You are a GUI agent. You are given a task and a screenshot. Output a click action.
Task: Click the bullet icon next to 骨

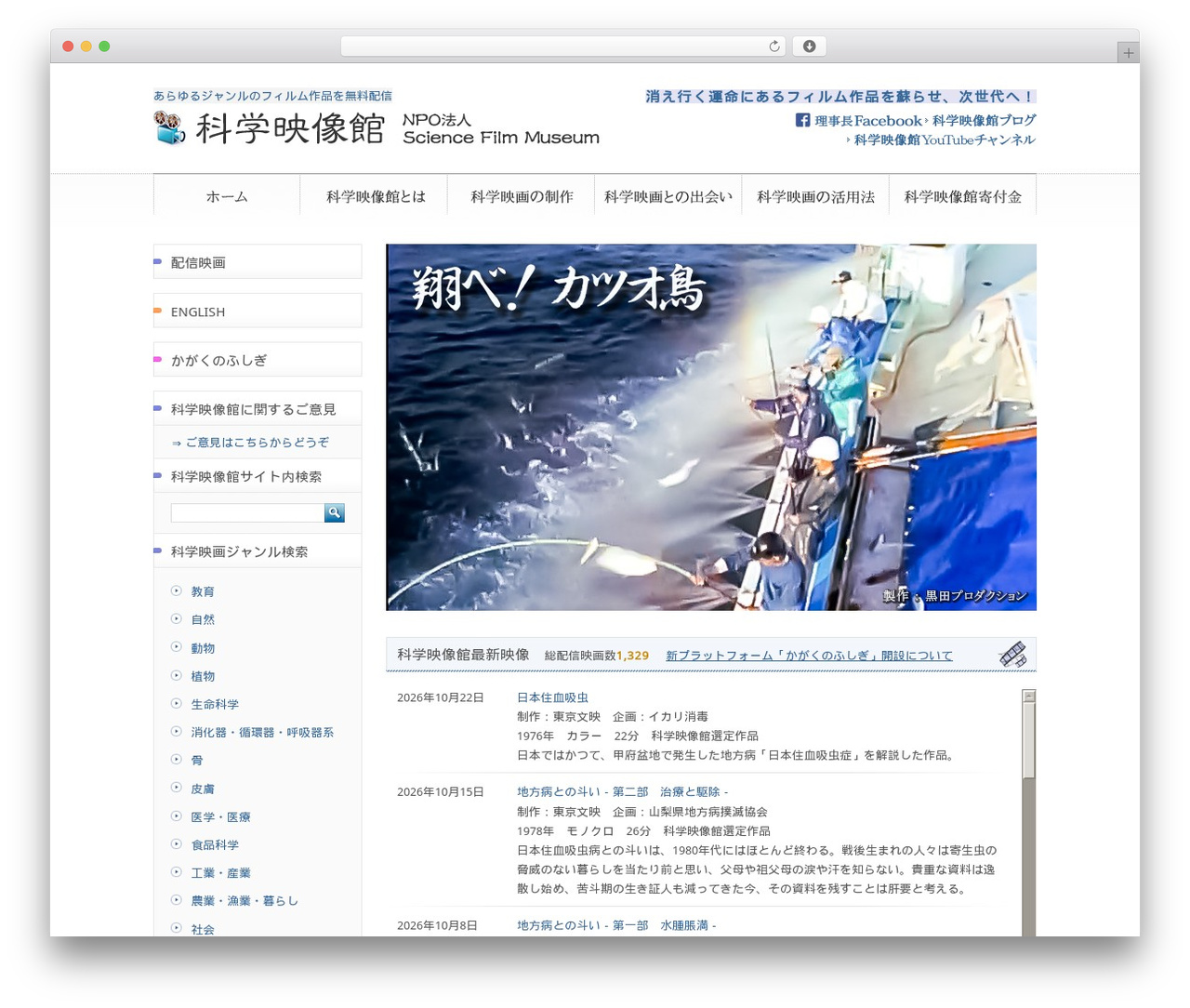(x=177, y=759)
